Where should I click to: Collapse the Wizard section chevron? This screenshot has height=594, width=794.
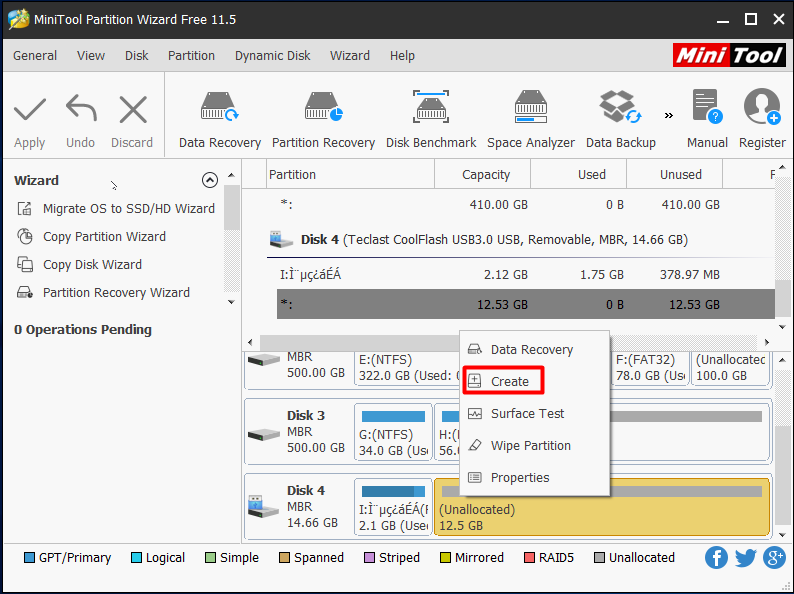(210, 180)
